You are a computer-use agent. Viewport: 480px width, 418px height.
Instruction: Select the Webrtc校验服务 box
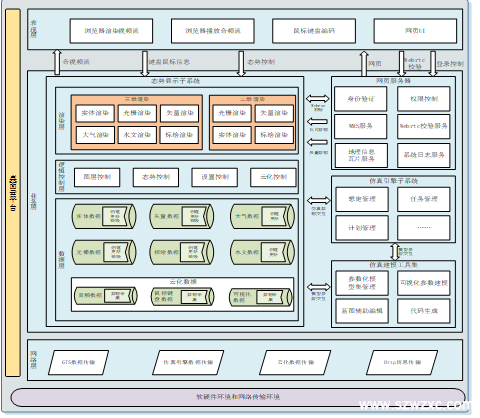tap(424, 126)
